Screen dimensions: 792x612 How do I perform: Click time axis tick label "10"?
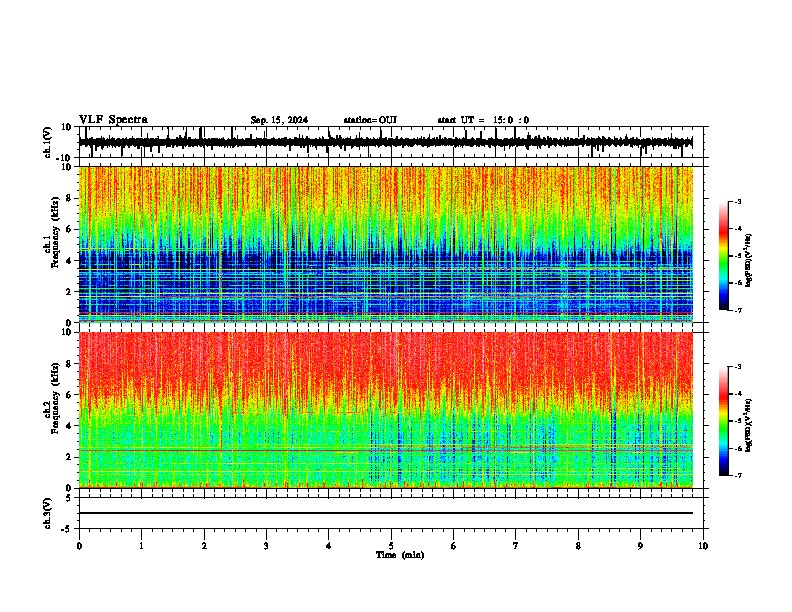click(703, 546)
